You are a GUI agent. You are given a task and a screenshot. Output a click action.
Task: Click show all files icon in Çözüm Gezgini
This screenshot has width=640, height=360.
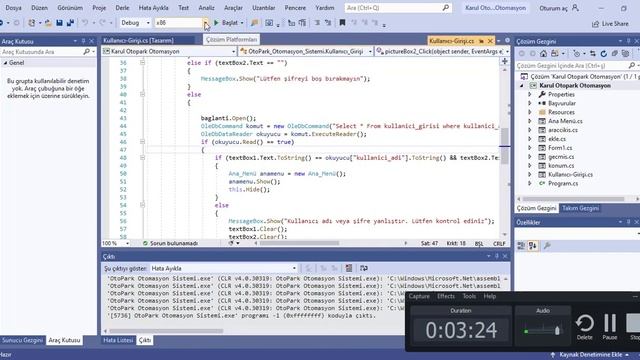click(x=625, y=53)
